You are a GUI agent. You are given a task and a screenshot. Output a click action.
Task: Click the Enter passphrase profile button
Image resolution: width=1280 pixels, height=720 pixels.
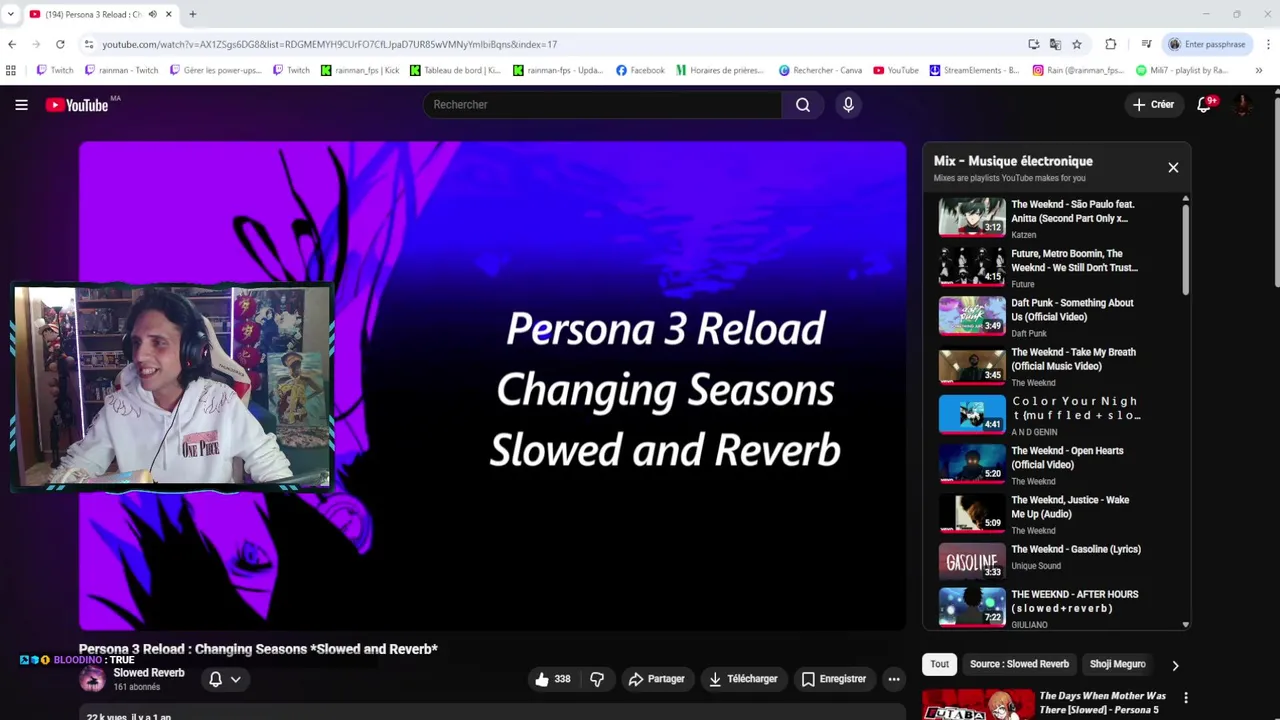[x=1207, y=44]
